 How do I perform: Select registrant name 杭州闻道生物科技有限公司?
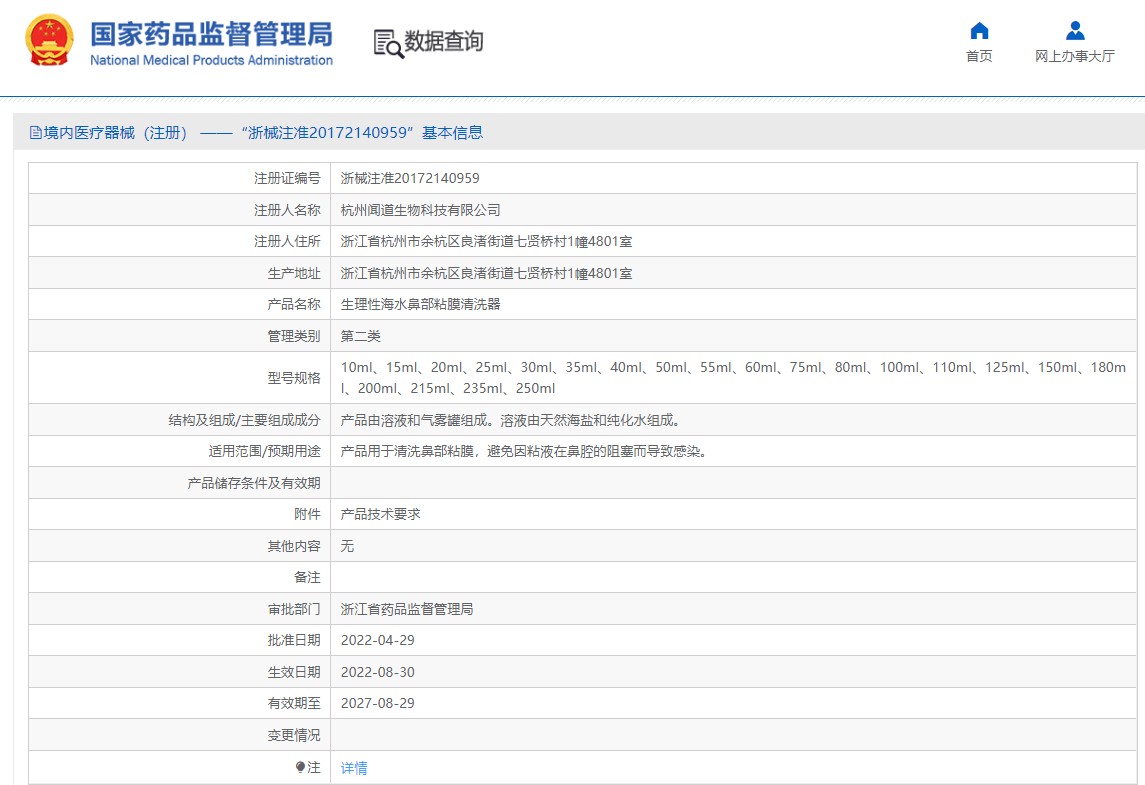[421, 210]
